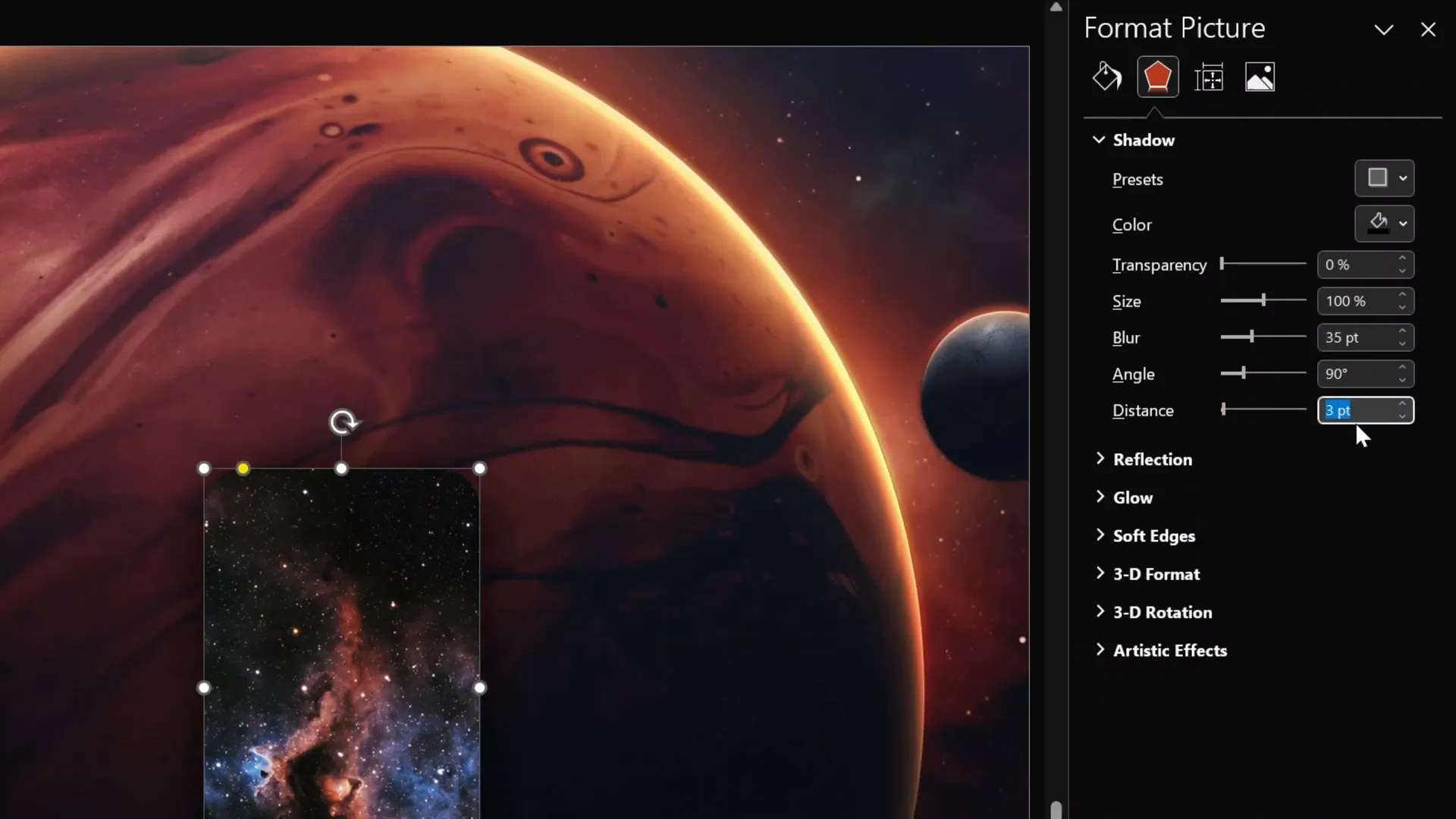
Task: Open the Format Picture pane options chevron
Action: 1384,30
